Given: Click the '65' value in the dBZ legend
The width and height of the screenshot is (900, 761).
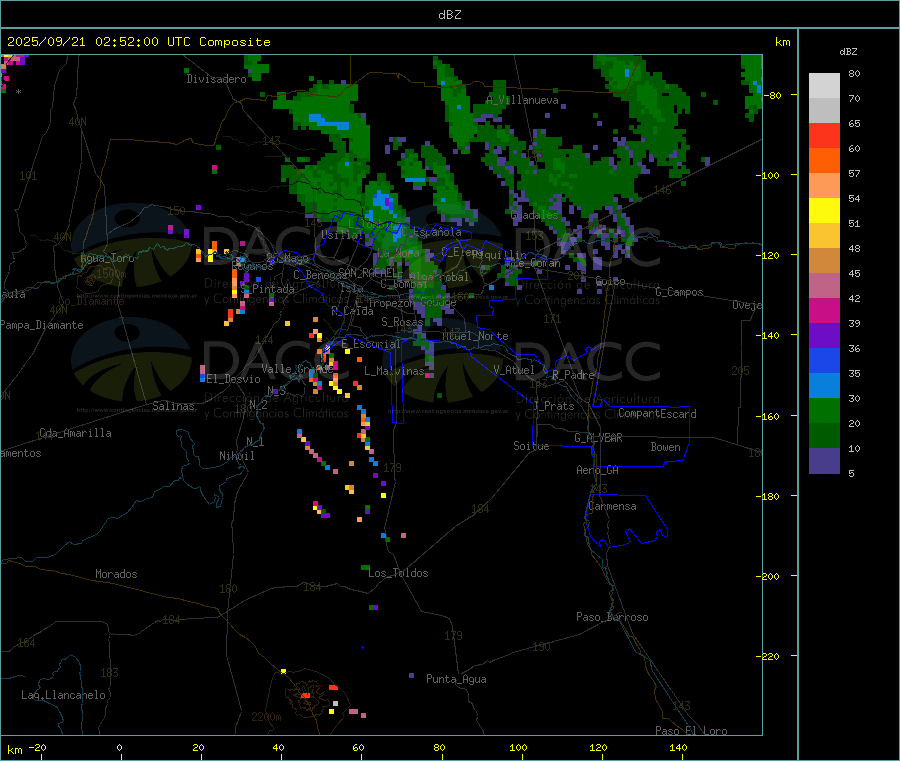Looking at the screenshot, I should (x=854, y=123).
